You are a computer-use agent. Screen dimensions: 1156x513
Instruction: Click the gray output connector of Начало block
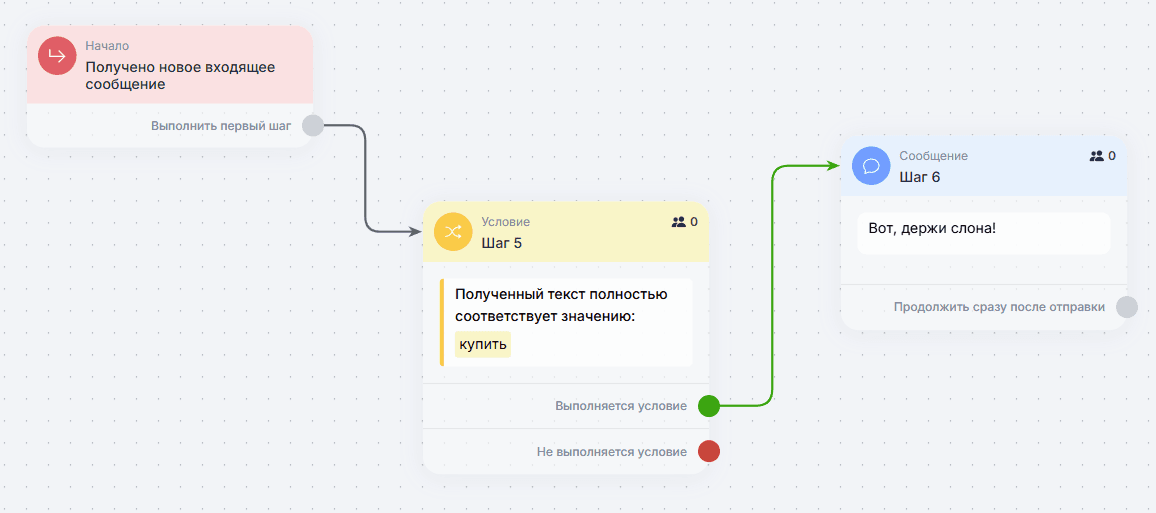click(313, 126)
